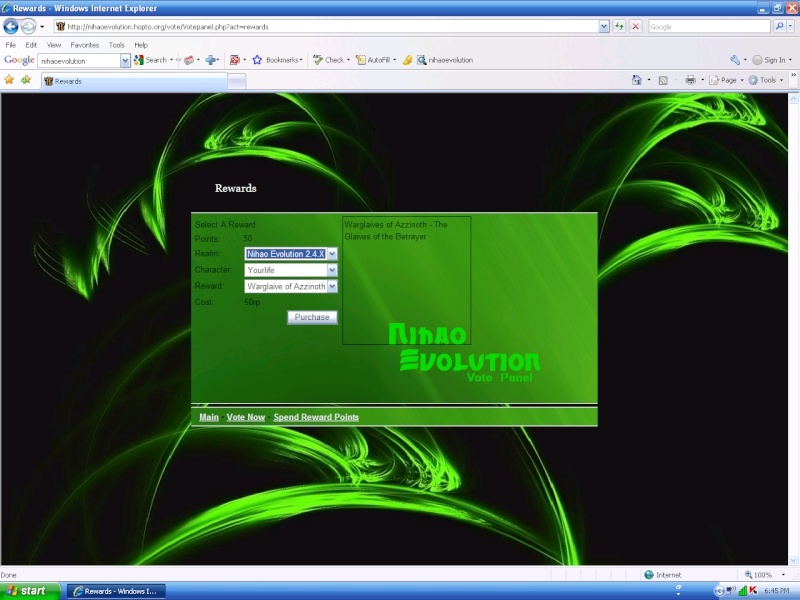The width and height of the screenshot is (800, 600).
Task: Open a new blank tab button
Action: pos(237,81)
